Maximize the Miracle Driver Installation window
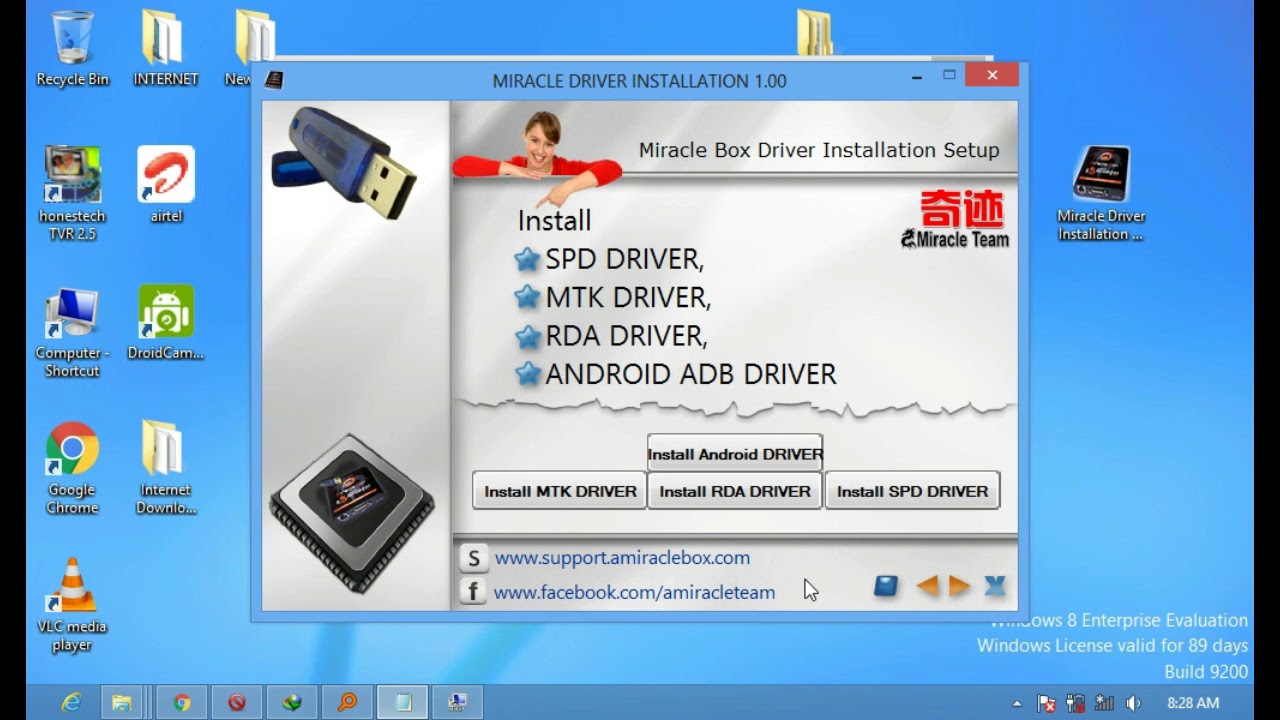 [x=949, y=75]
